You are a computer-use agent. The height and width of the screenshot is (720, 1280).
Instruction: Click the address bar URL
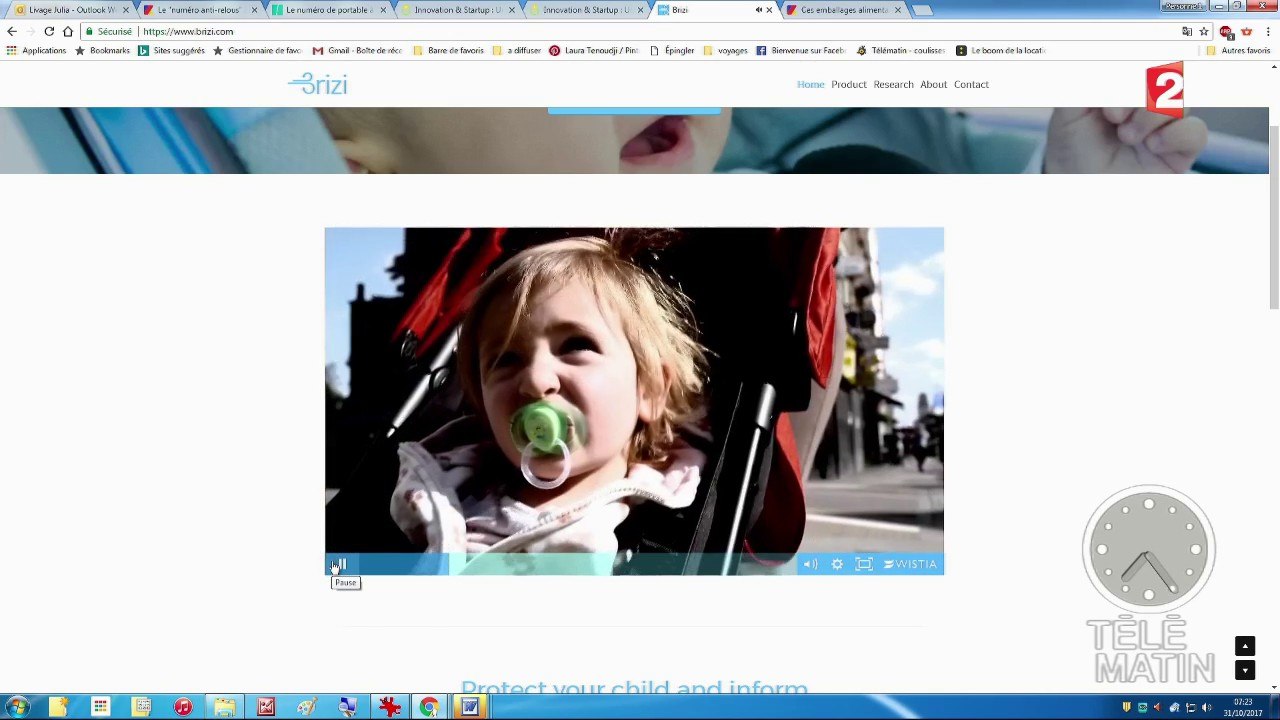pyautogui.click(x=188, y=32)
